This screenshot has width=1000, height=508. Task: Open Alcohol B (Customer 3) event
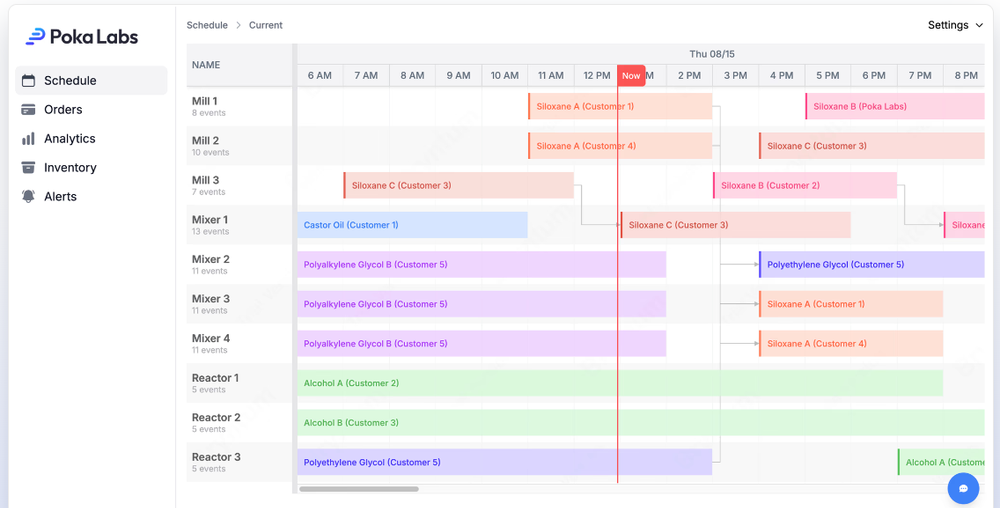(641, 423)
